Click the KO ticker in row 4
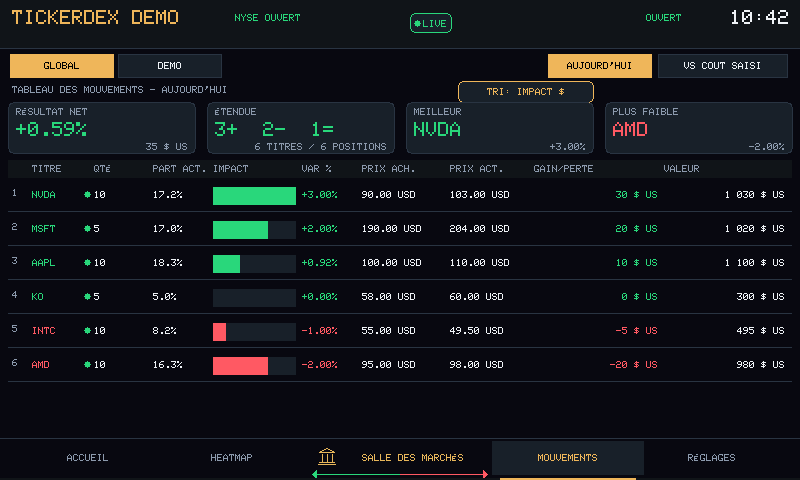800x480 pixels. [x=37, y=297]
